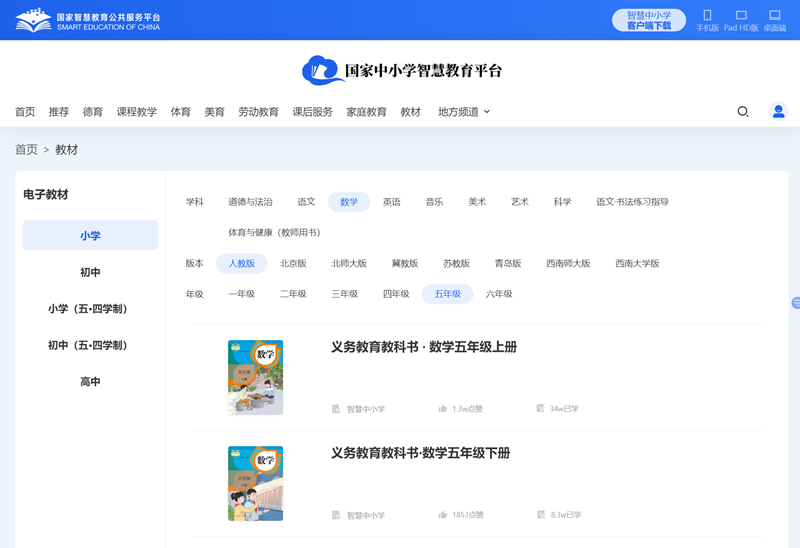This screenshot has height=548, width=800.
Task: Select 初中 in the sidebar
Action: [90, 272]
